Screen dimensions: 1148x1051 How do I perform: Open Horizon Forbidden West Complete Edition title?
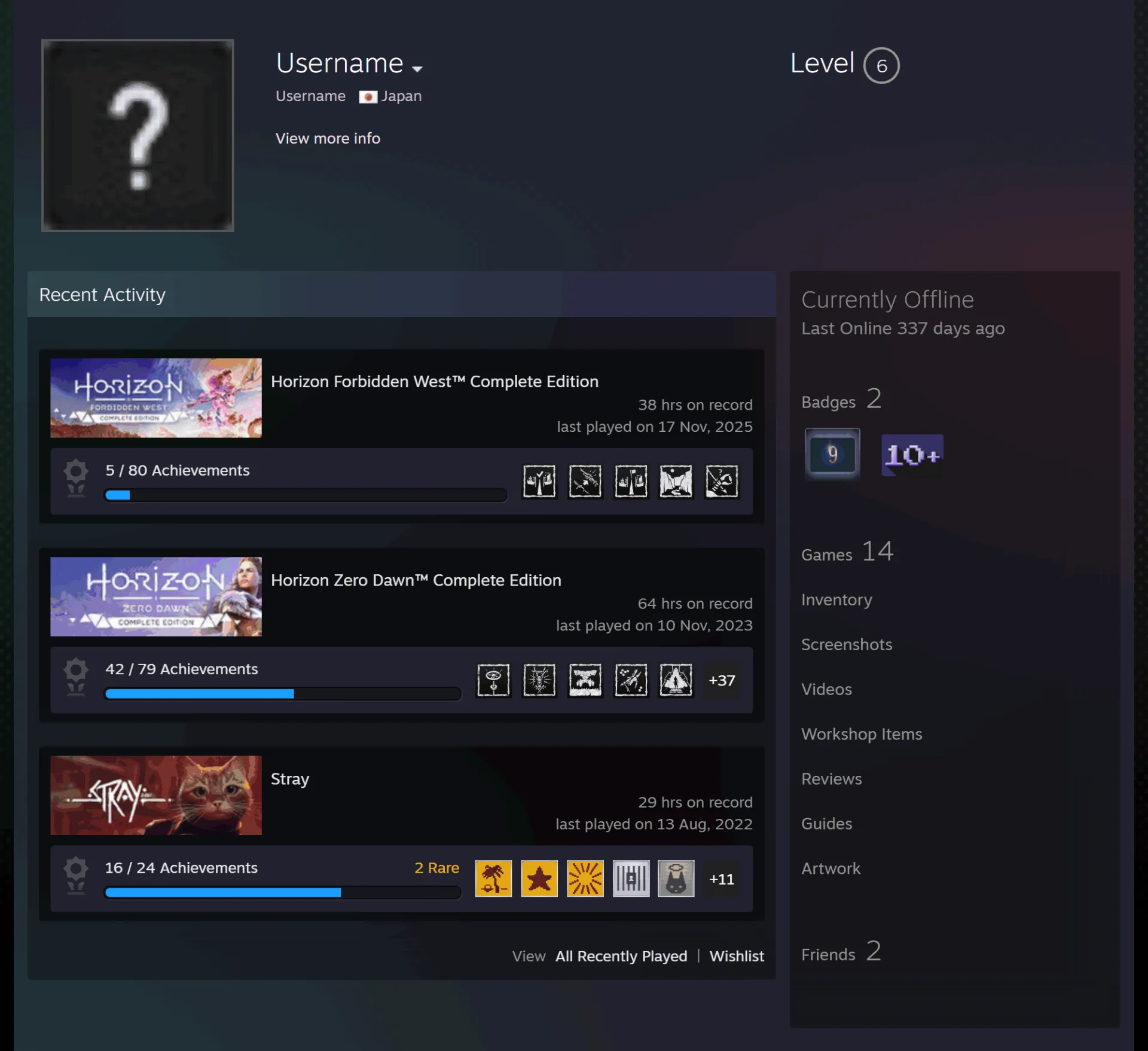pyautogui.click(x=435, y=382)
